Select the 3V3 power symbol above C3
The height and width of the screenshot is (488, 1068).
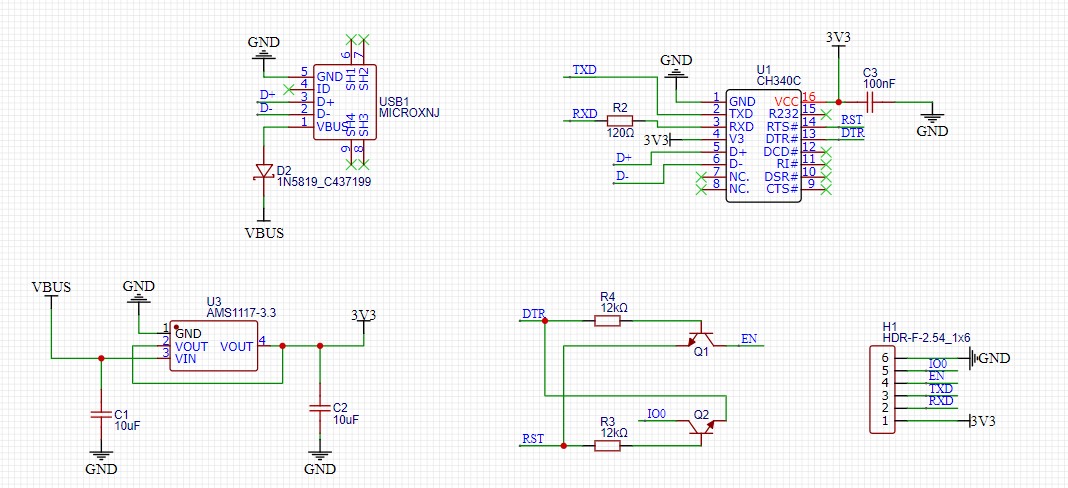tap(838, 38)
